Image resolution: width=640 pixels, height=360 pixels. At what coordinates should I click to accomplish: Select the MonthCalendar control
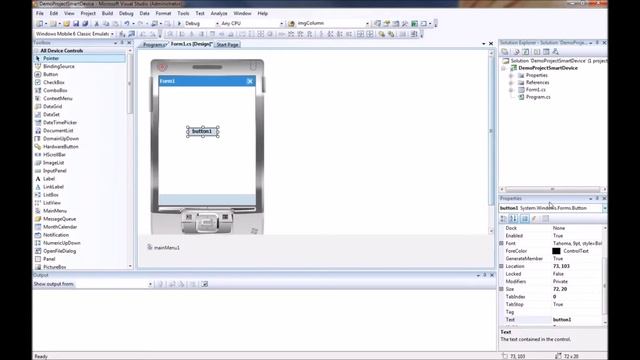(60, 227)
